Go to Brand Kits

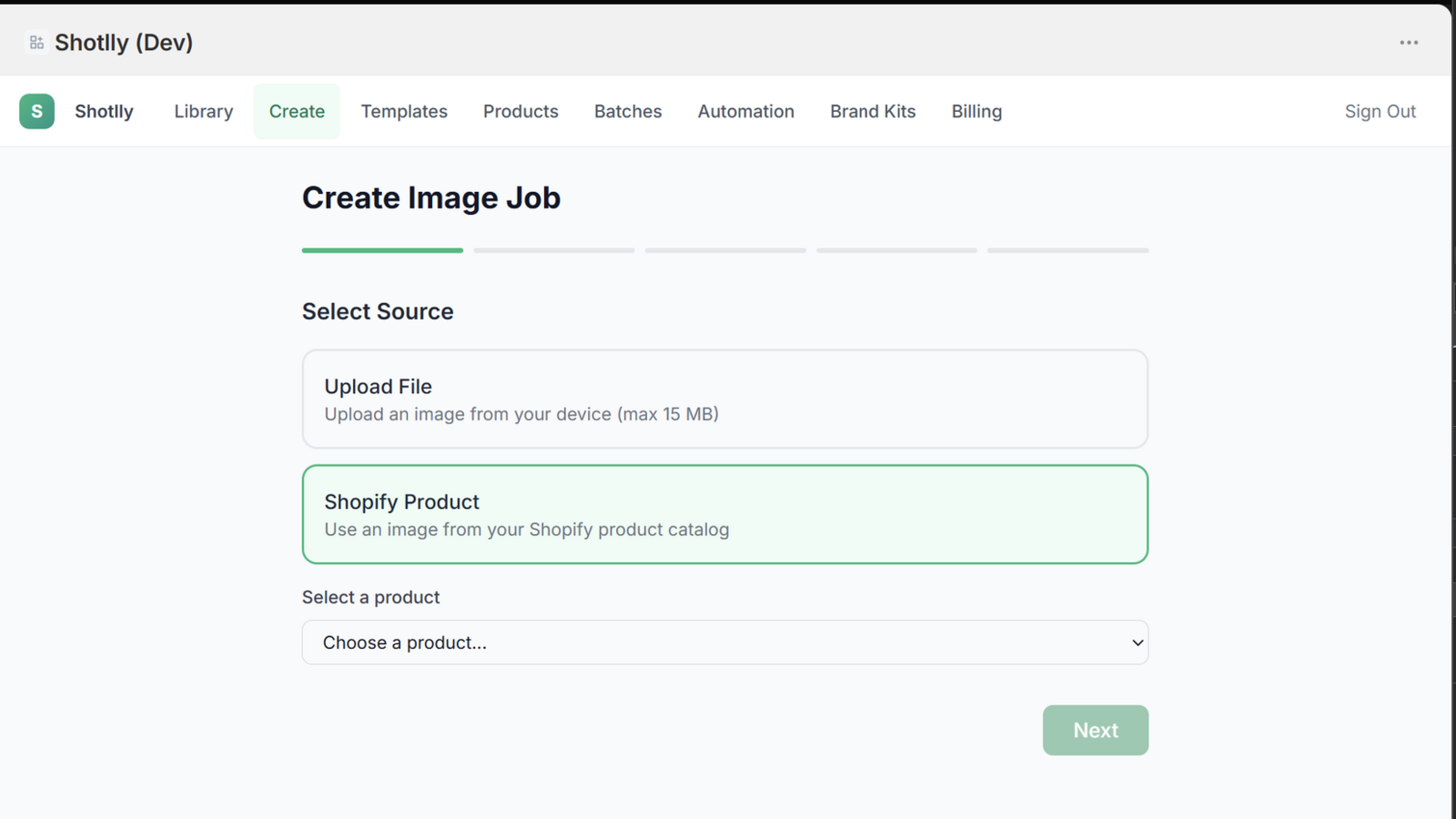point(873,111)
